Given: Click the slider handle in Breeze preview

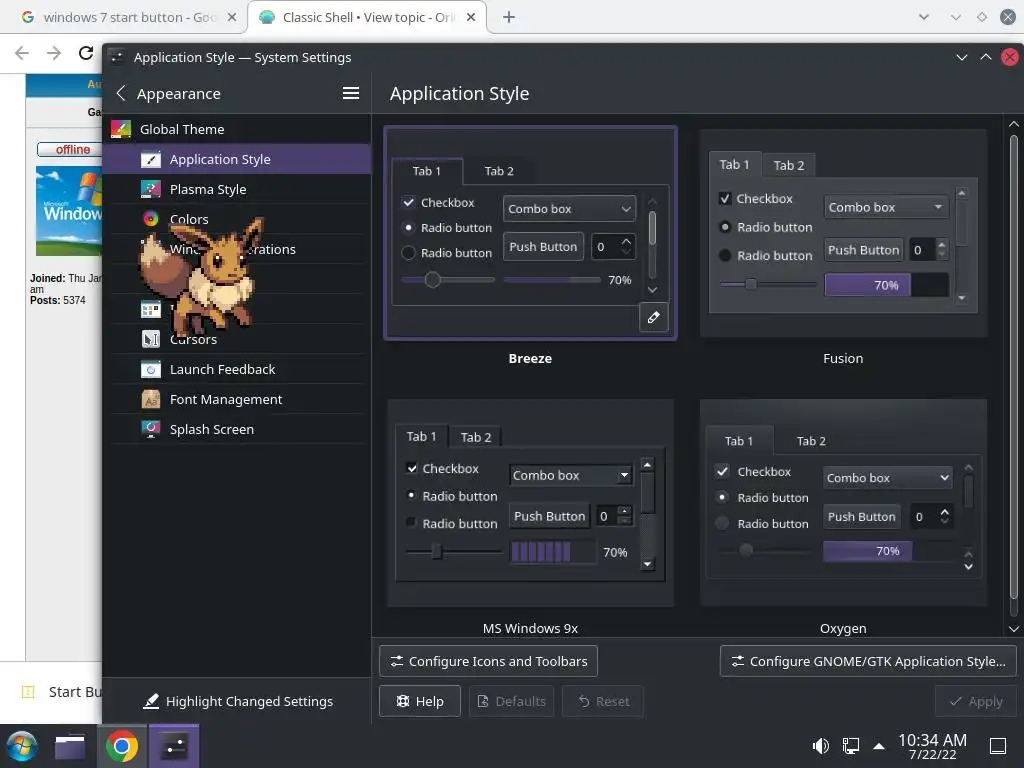Looking at the screenshot, I should [x=432, y=280].
